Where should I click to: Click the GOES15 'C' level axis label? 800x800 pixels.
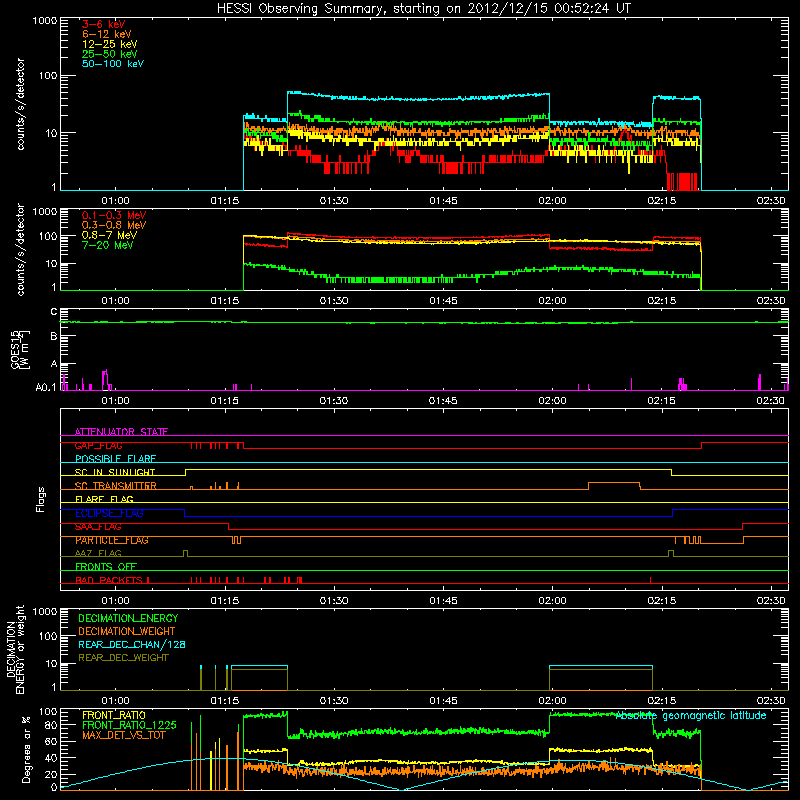[x=54, y=312]
